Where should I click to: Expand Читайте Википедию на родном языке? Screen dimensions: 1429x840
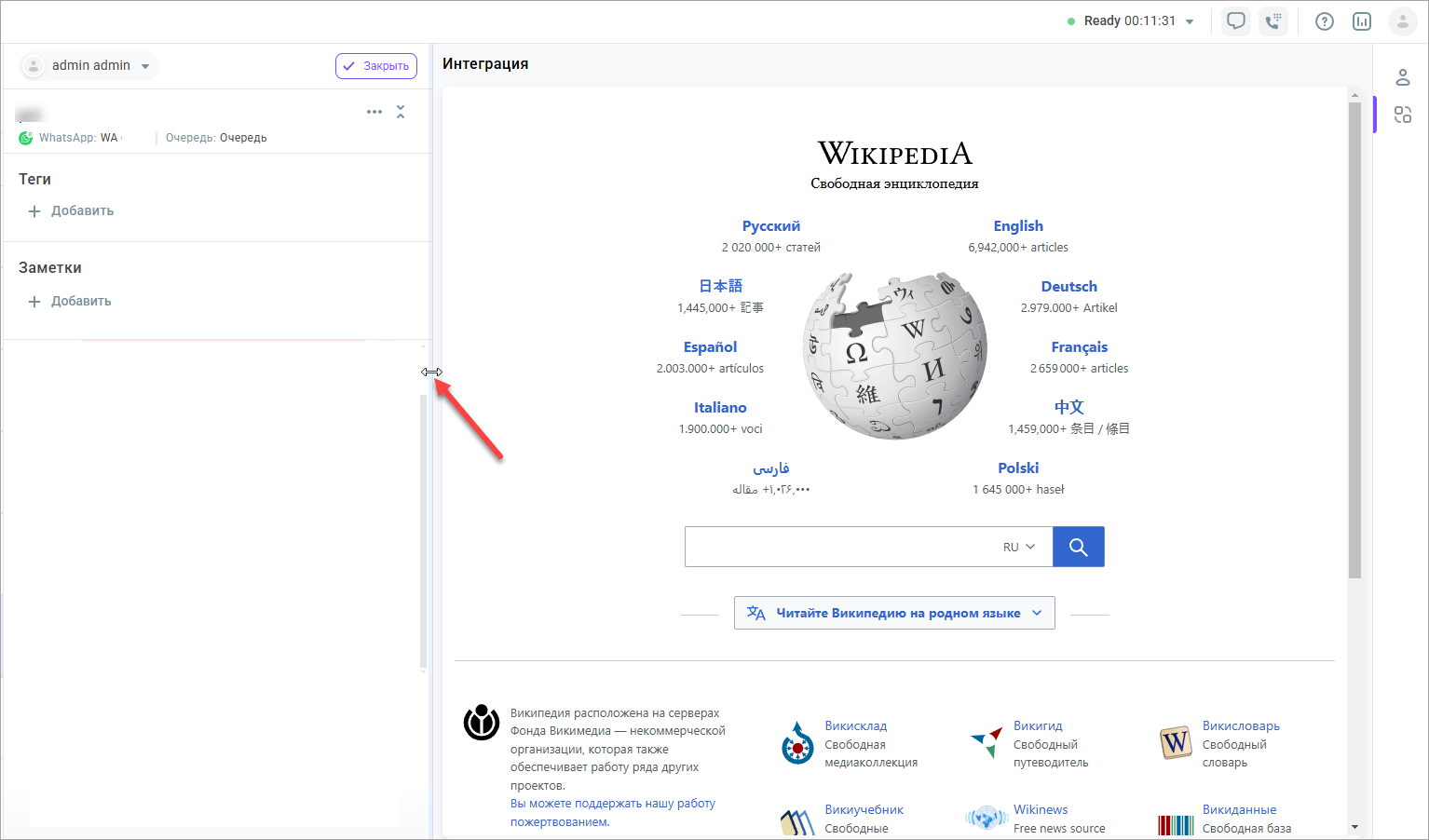point(894,613)
